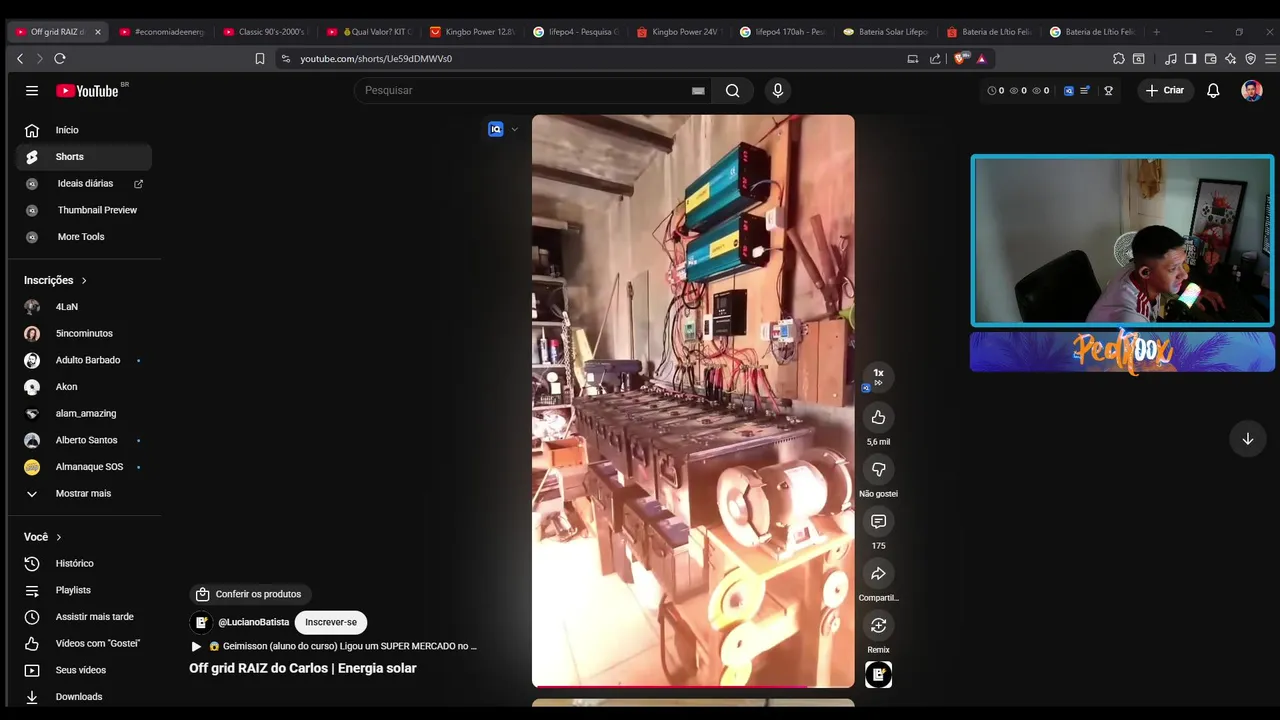Switch to the Classic 90's-2000's tab
This screenshot has height=720, width=1280.
pos(264,32)
